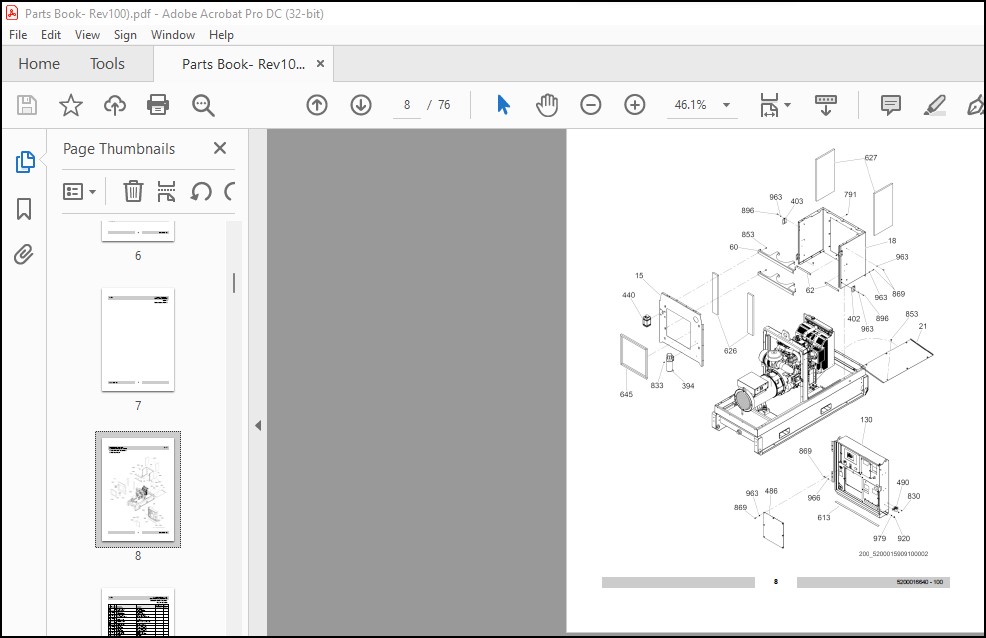Image resolution: width=986 pixels, height=638 pixels.
Task: Click the drawing number 200_5200015909100002
Action: tap(893, 554)
